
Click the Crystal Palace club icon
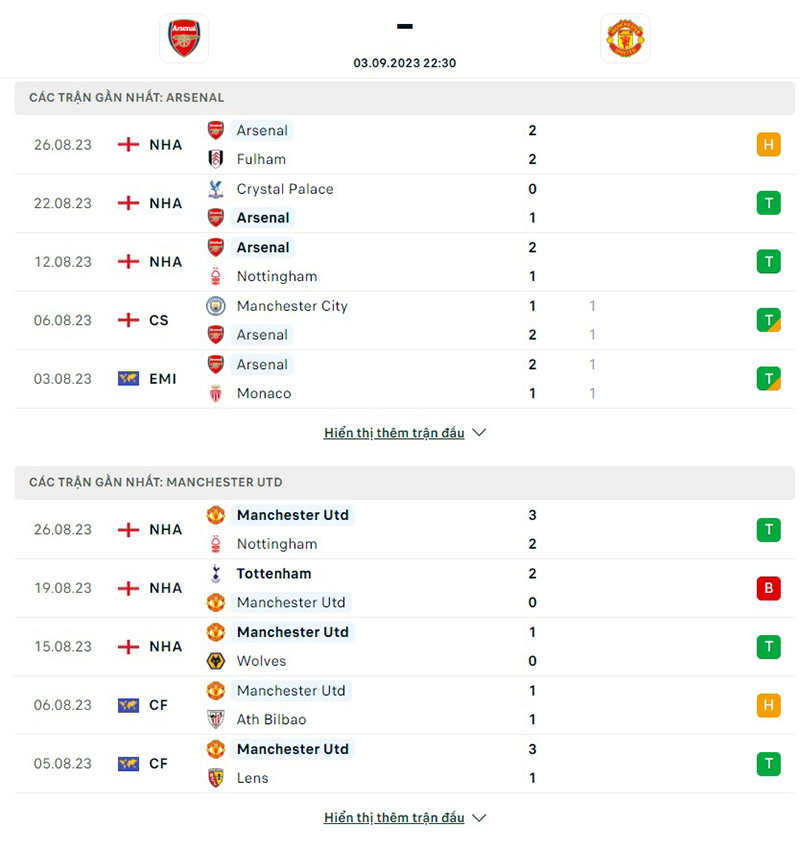(x=216, y=188)
